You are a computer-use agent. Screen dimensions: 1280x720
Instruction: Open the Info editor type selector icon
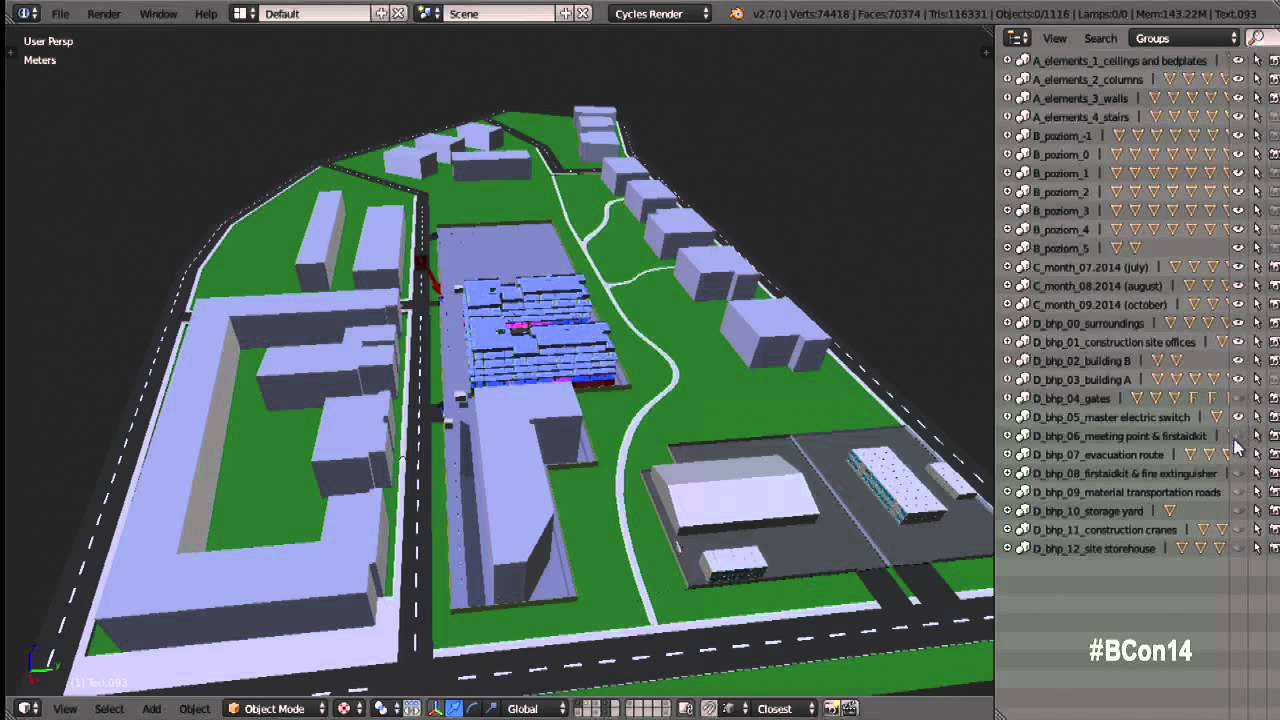[x=27, y=13]
